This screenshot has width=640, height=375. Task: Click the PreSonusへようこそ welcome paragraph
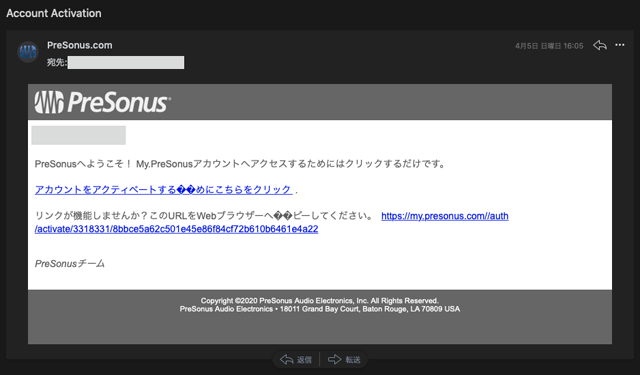tap(240, 164)
